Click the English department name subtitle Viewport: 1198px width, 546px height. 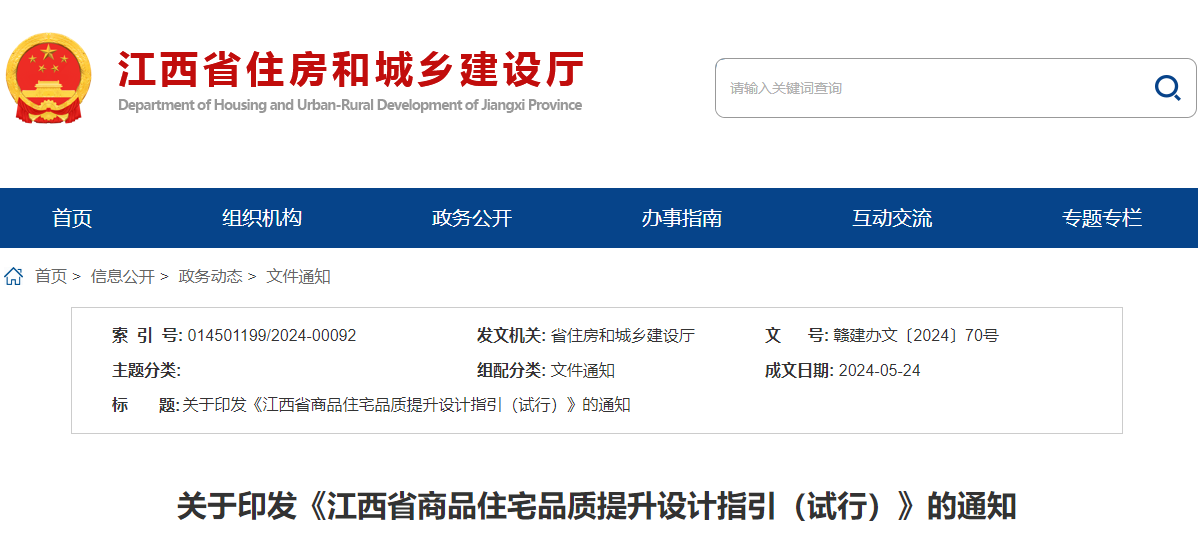pos(350,105)
